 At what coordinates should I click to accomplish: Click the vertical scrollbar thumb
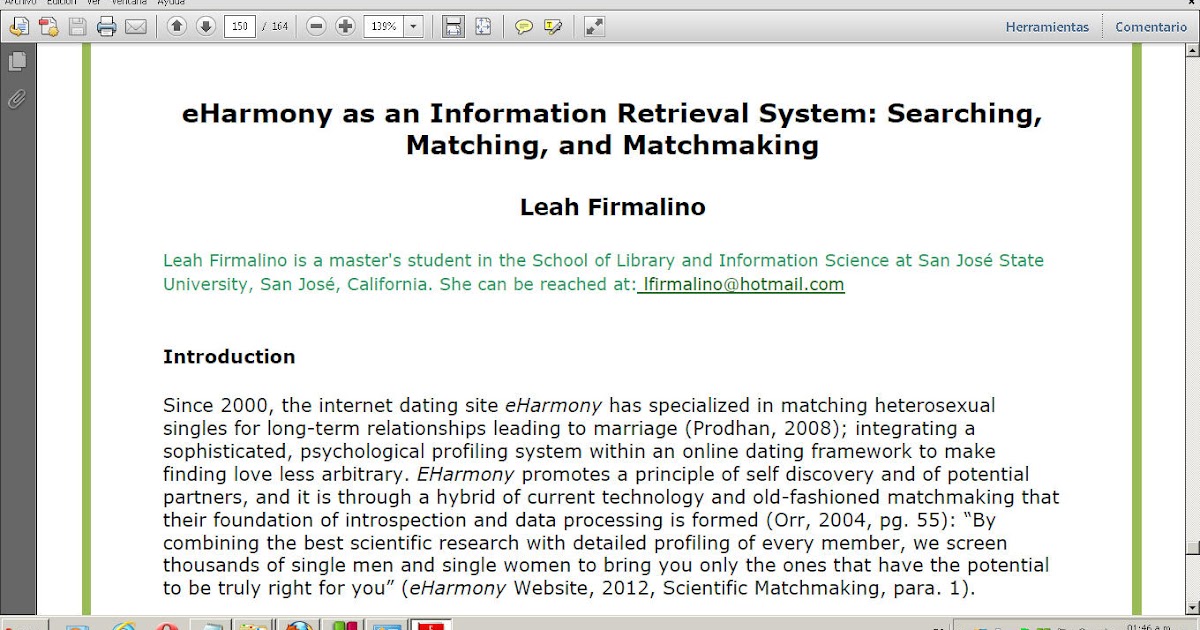[x=1191, y=547]
